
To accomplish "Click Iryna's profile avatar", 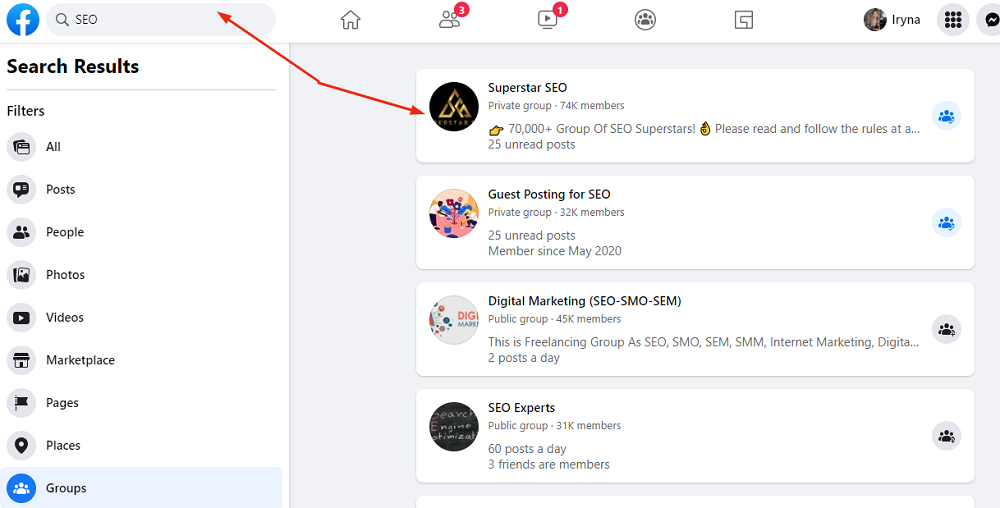I will 874,20.
